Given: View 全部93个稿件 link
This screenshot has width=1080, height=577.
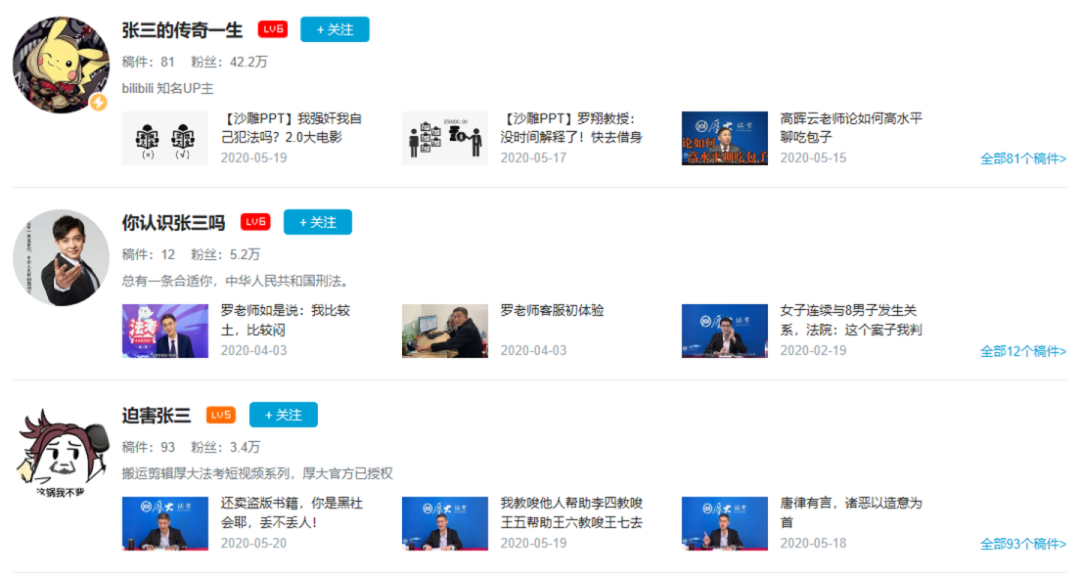Looking at the screenshot, I should (1023, 544).
